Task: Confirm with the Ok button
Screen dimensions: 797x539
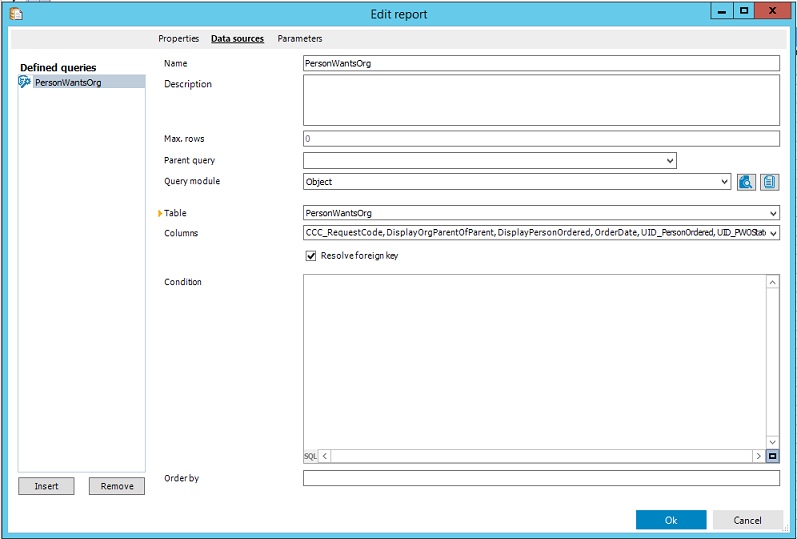Action: click(671, 520)
